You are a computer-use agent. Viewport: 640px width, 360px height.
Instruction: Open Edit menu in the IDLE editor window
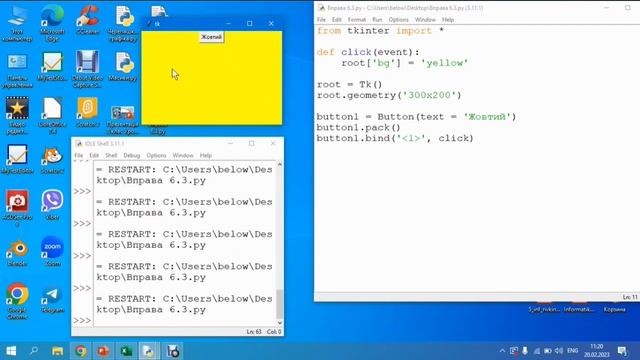[336, 20]
